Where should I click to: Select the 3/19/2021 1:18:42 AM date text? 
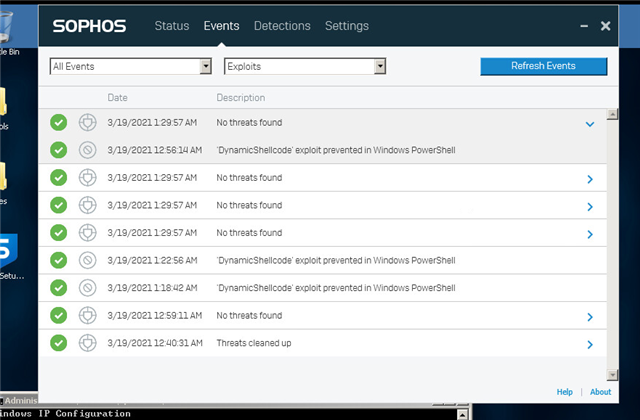point(152,288)
